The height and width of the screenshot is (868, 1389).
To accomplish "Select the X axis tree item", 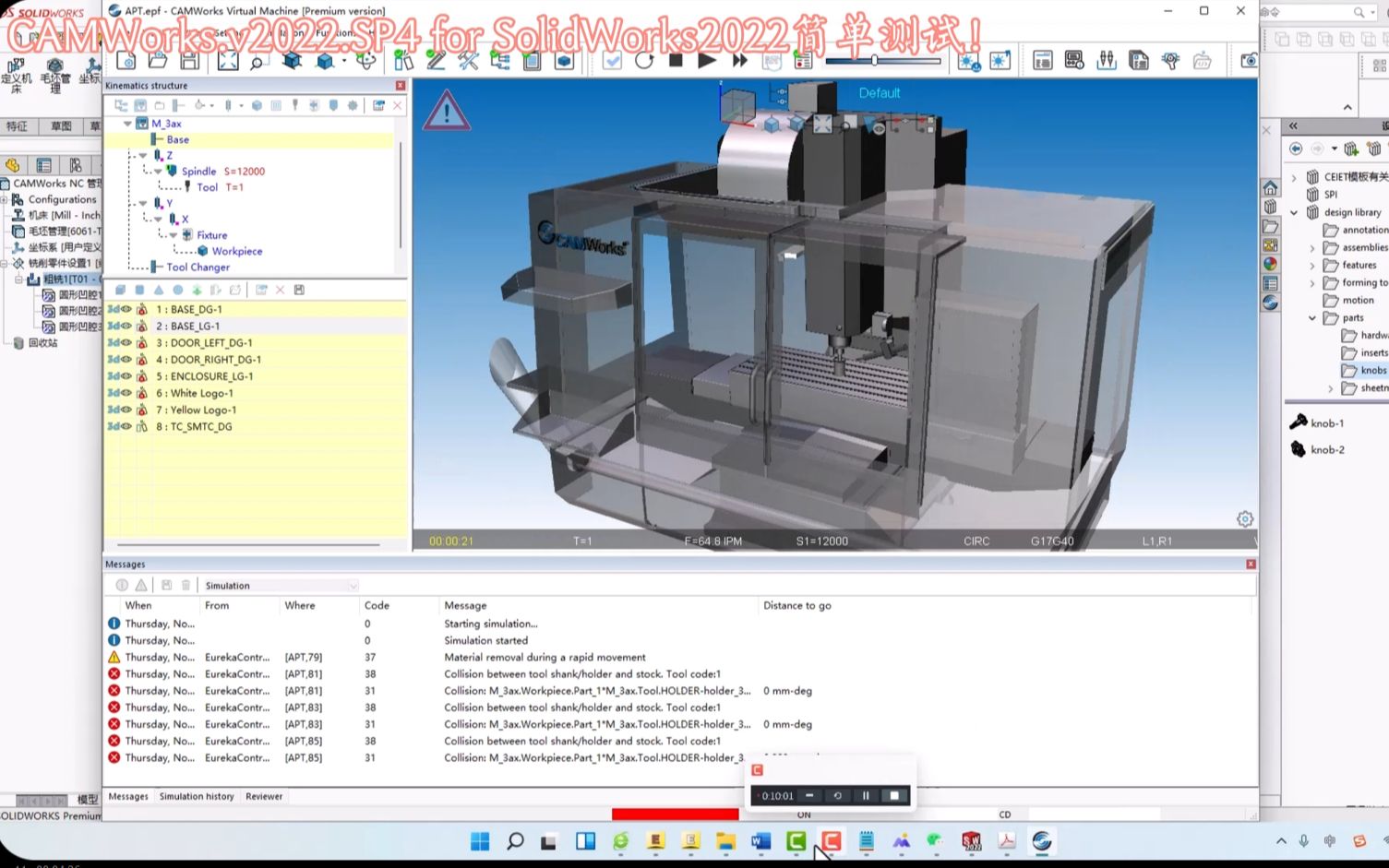I will click(x=185, y=220).
